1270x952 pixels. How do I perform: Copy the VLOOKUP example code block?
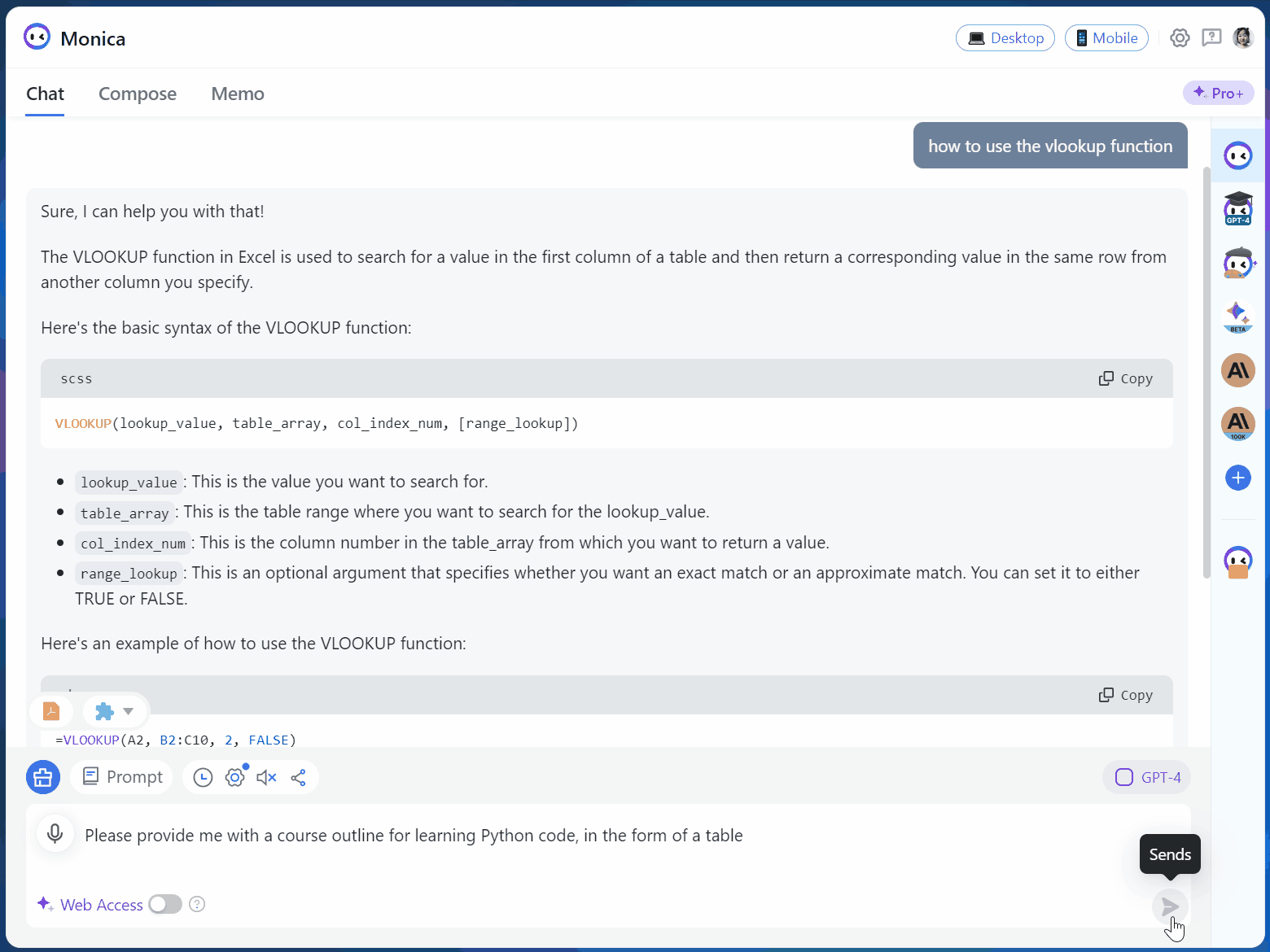pyautogui.click(x=1125, y=695)
